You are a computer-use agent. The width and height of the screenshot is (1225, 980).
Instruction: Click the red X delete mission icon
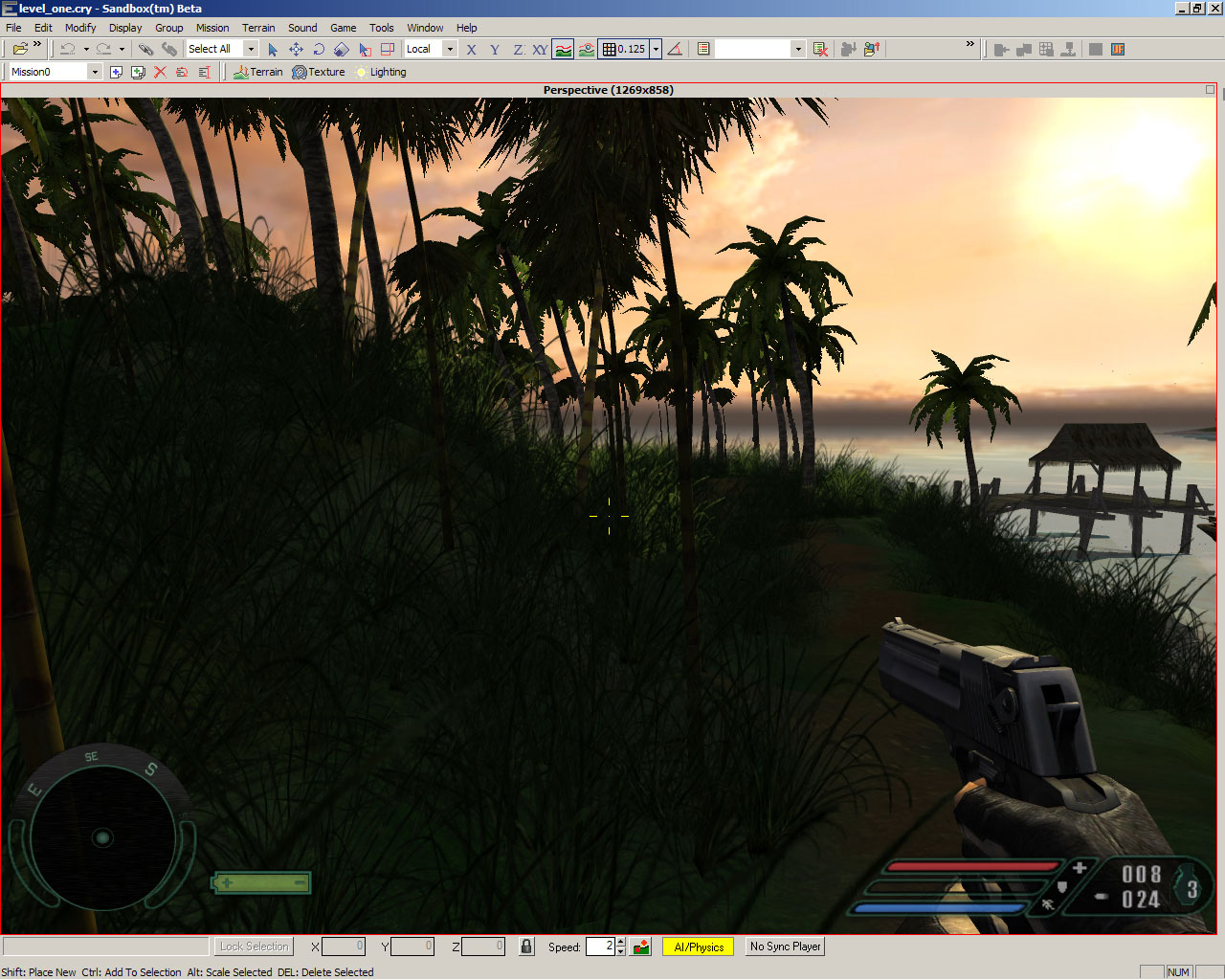(160, 72)
